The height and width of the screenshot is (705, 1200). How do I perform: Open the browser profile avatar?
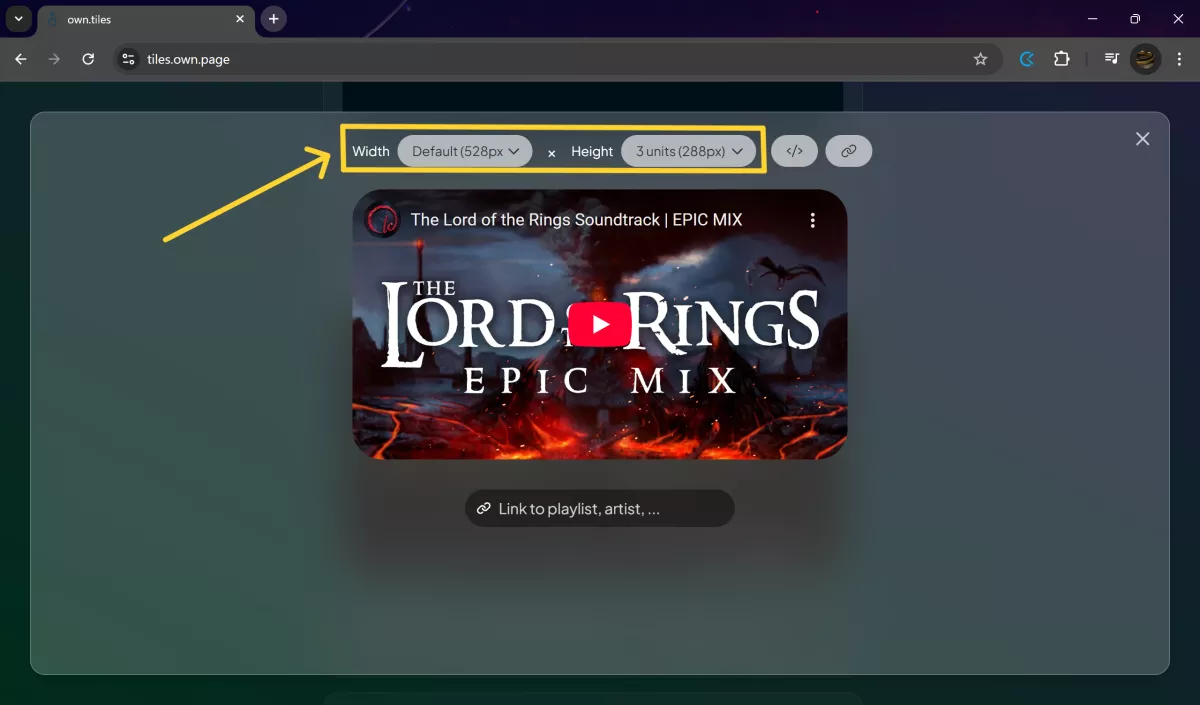pyautogui.click(x=1145, y=59)
